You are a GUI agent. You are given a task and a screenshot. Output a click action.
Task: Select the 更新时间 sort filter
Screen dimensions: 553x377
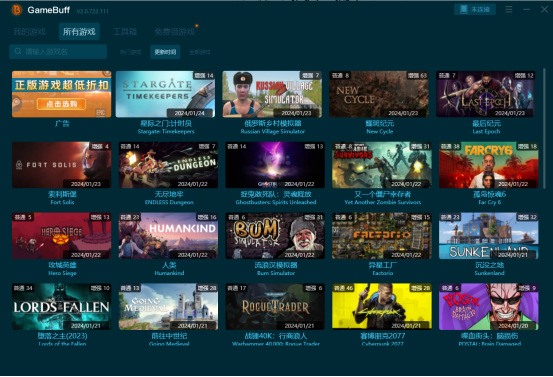click(165, 52)
